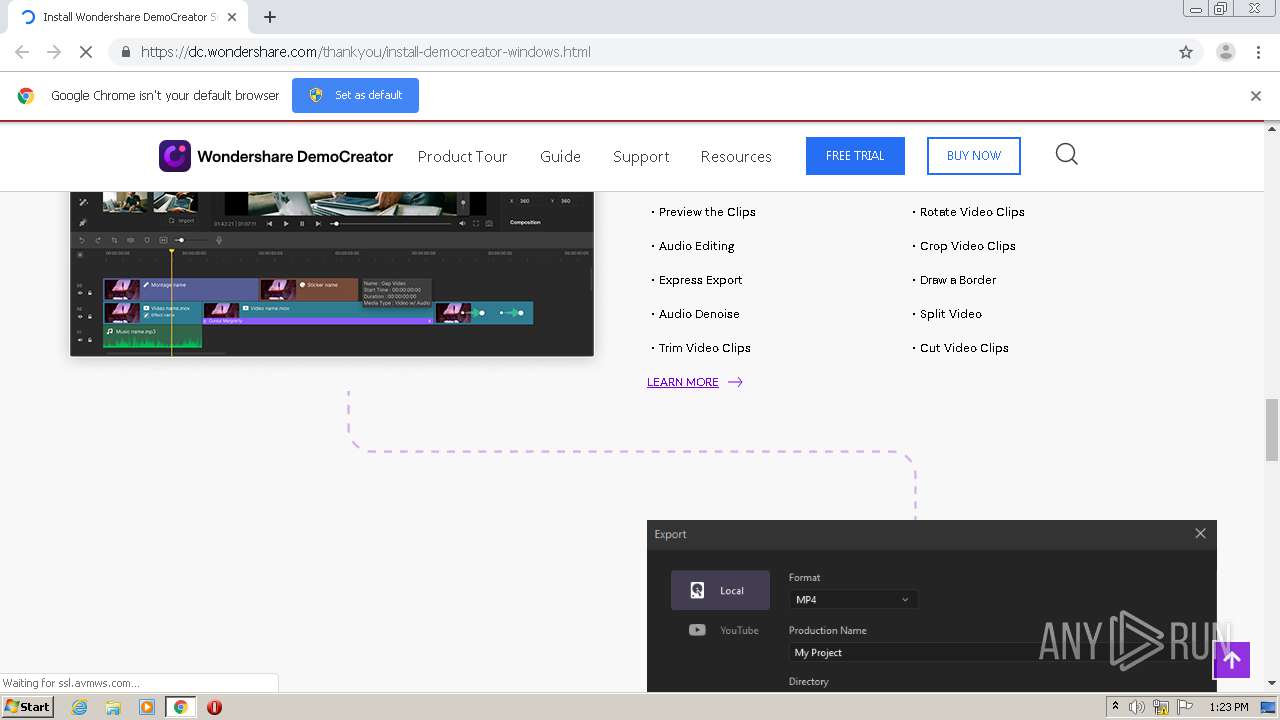This screenshot has width=1280, height=720.
Task: Open the Product Tour menu
Action: point(462,156)
